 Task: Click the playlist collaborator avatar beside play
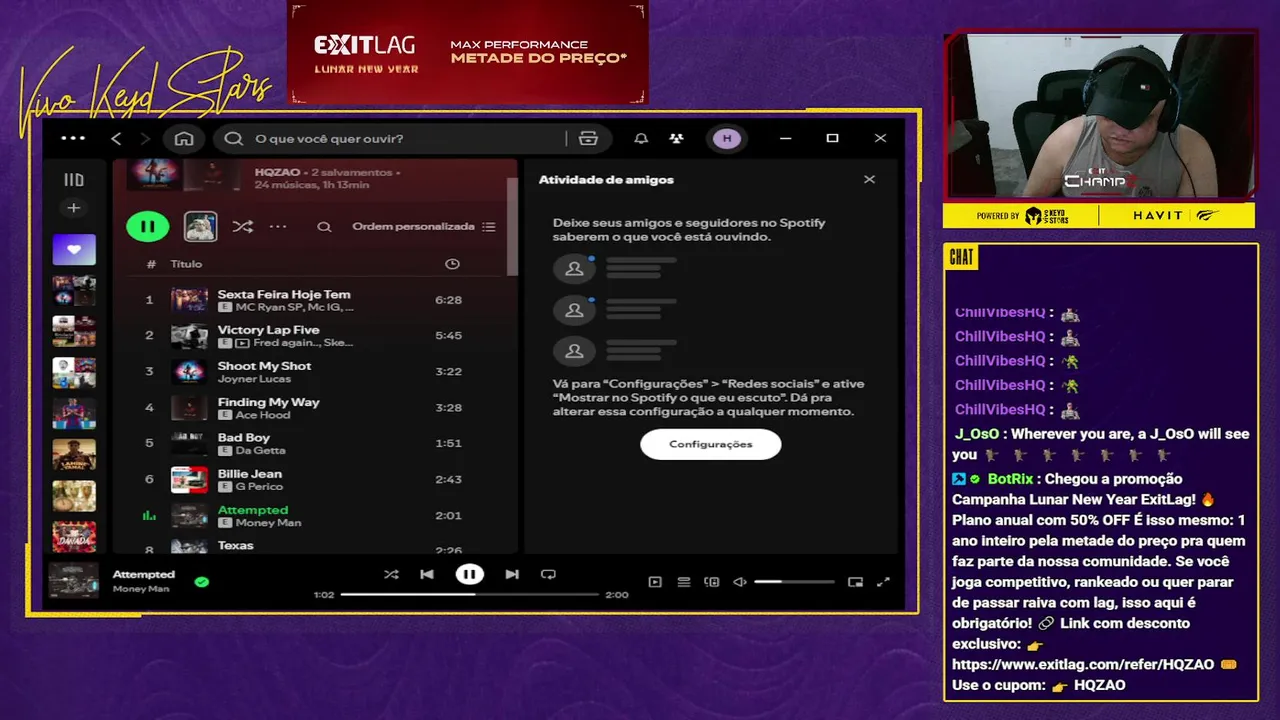pyautogui.click(x=201, y=226)
